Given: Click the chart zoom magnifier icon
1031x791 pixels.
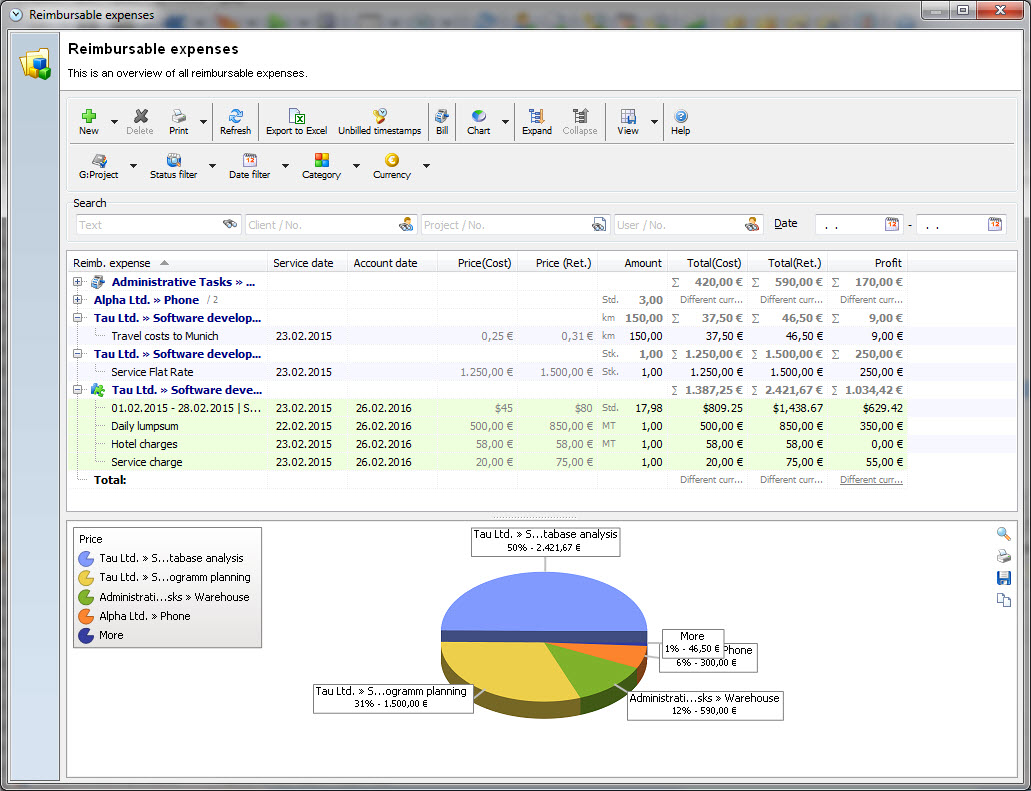Looking at the screenshot, I should pos(1003,534).
